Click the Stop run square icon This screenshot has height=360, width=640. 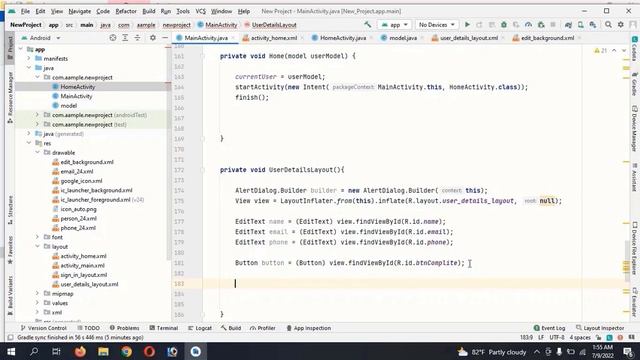[x=553, y=24]
